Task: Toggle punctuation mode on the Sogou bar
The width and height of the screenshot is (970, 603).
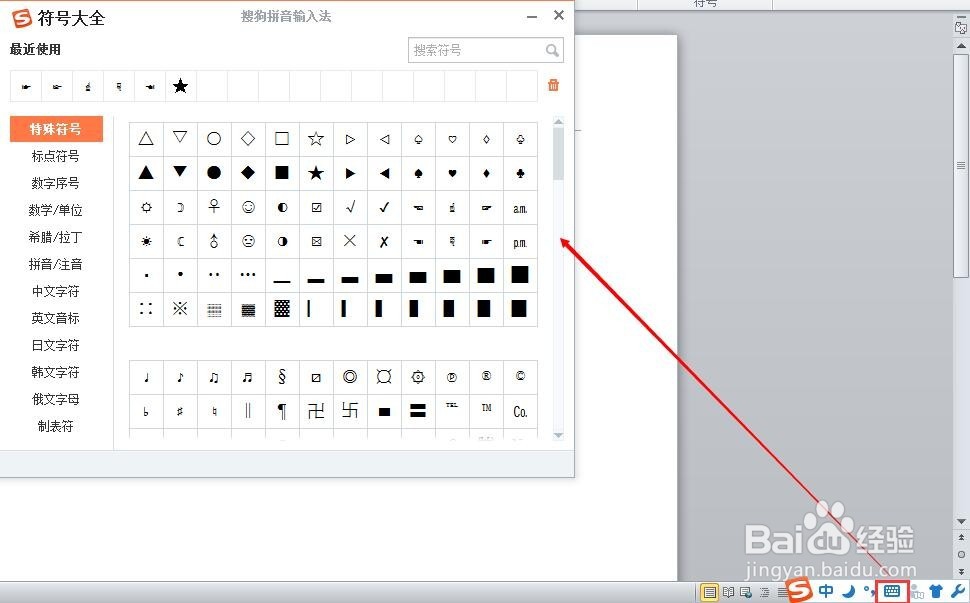Action: 867,591
